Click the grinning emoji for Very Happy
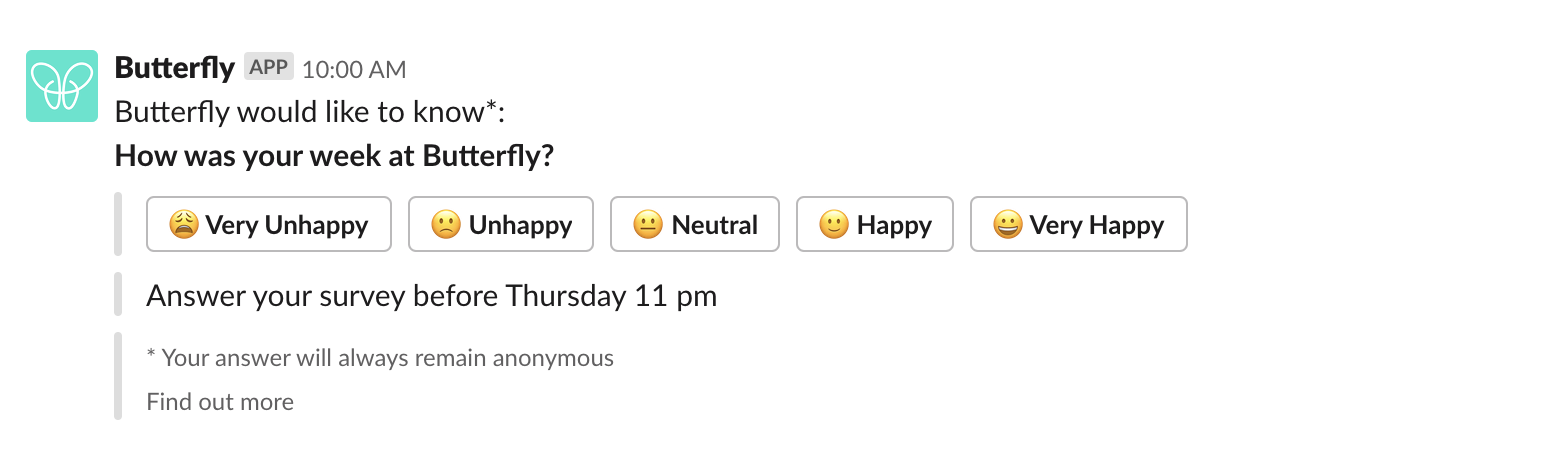 coord(1008,225)
